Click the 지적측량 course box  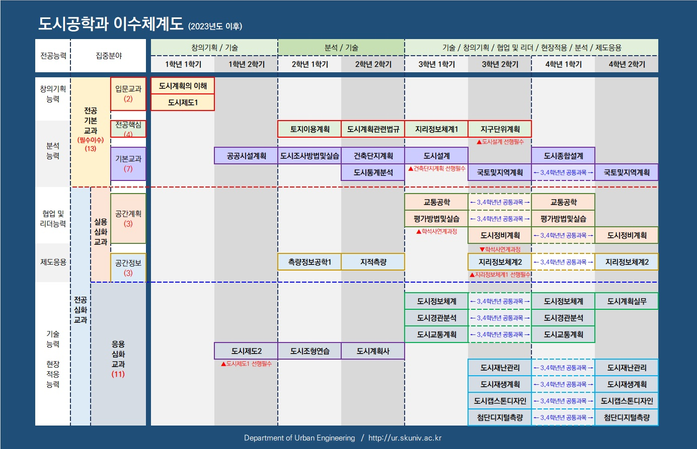point(373,261)
